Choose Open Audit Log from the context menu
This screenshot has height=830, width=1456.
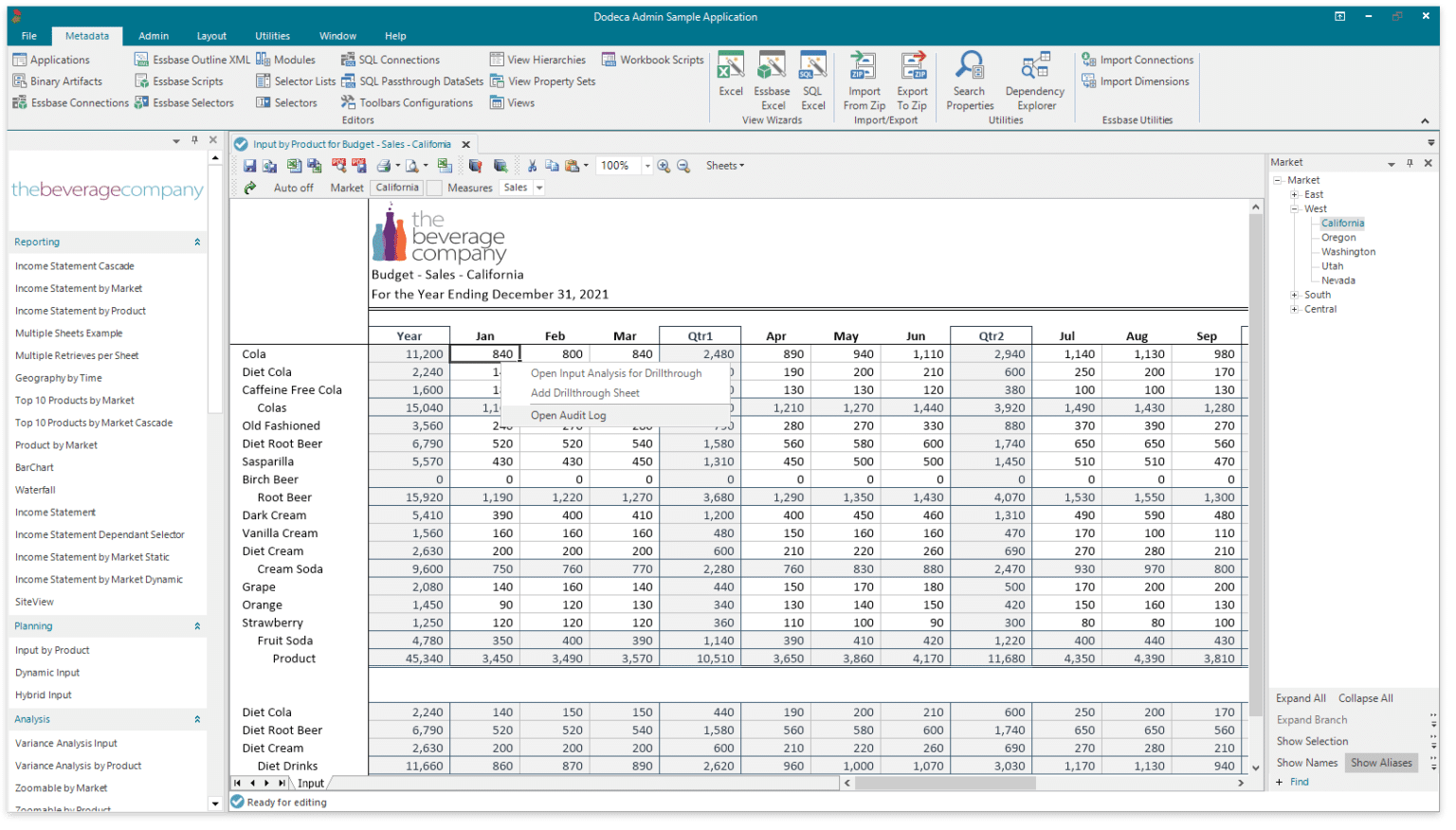coord(568,415)
